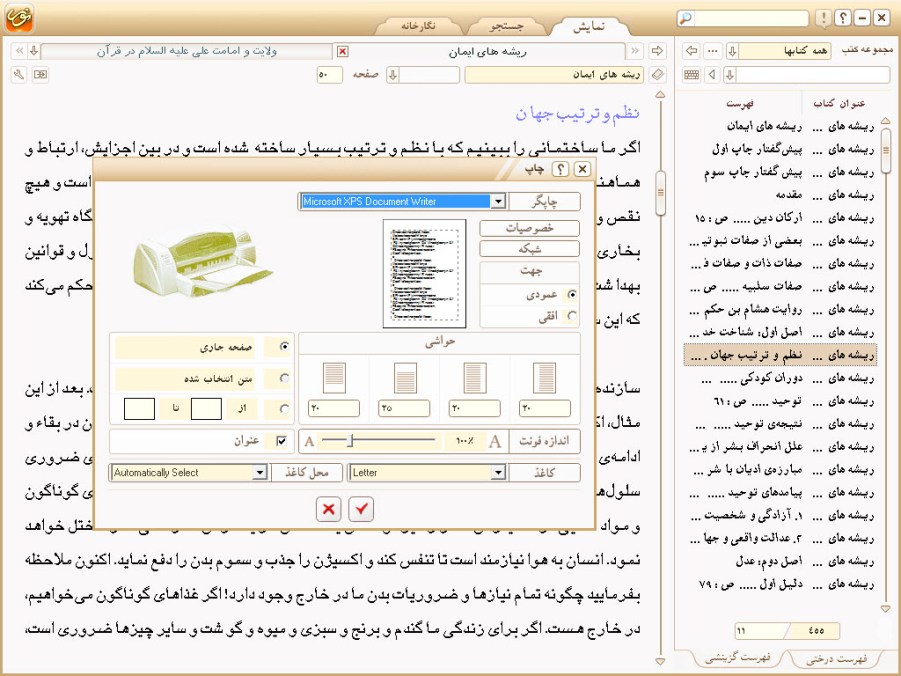Click the book list scrollbar handle
The height and width of the screenshot is (676, 901).
(885, 151)
